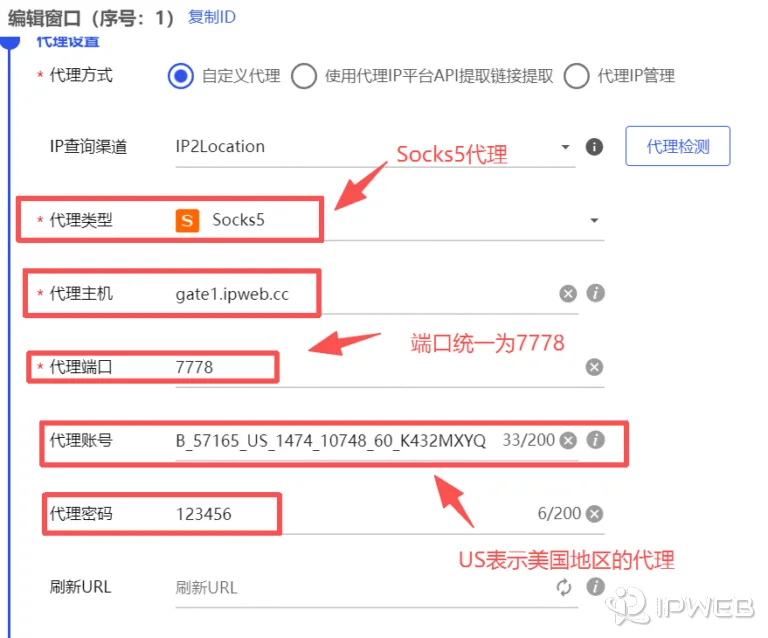Click the 编辑窗口 (序号: 1) title
Screen dimensions: 768x638
(x=91, y=19)
